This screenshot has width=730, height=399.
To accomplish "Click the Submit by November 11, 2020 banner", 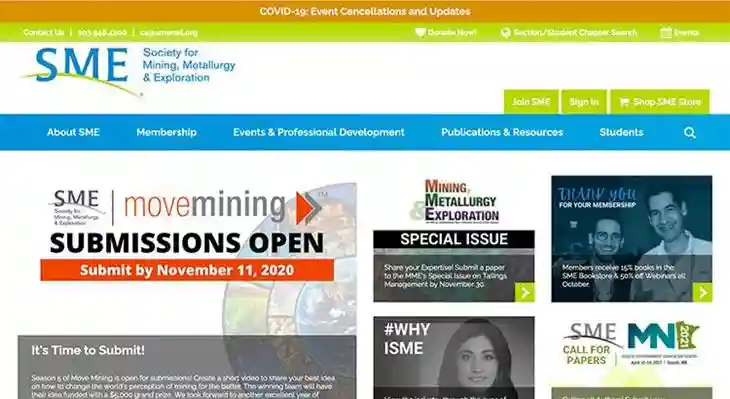I will (187, 270).
